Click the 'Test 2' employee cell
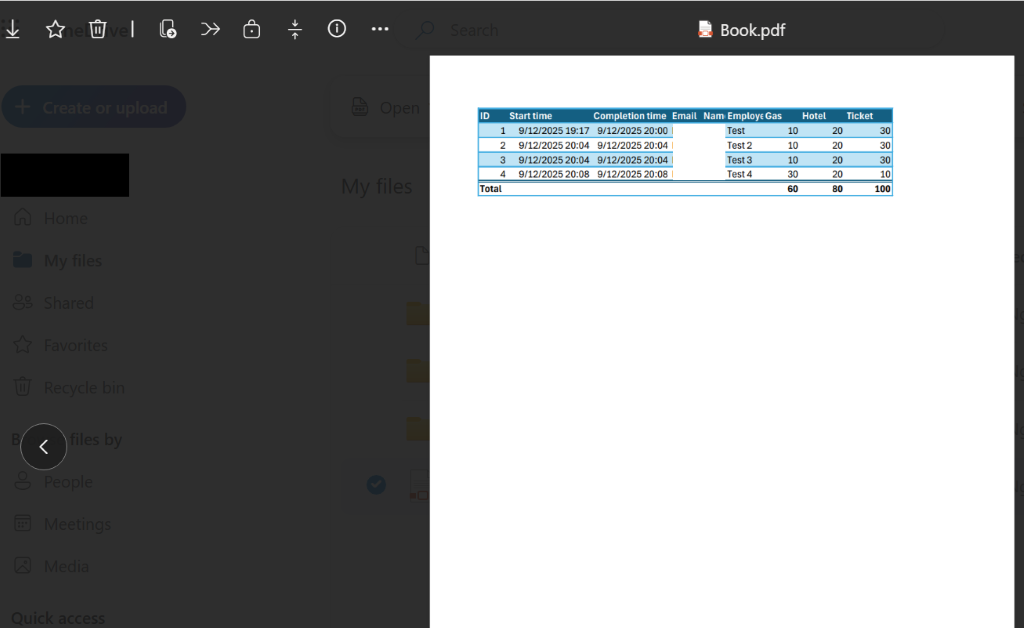This screenshot has width=1024, height=628. pos(739,146)
